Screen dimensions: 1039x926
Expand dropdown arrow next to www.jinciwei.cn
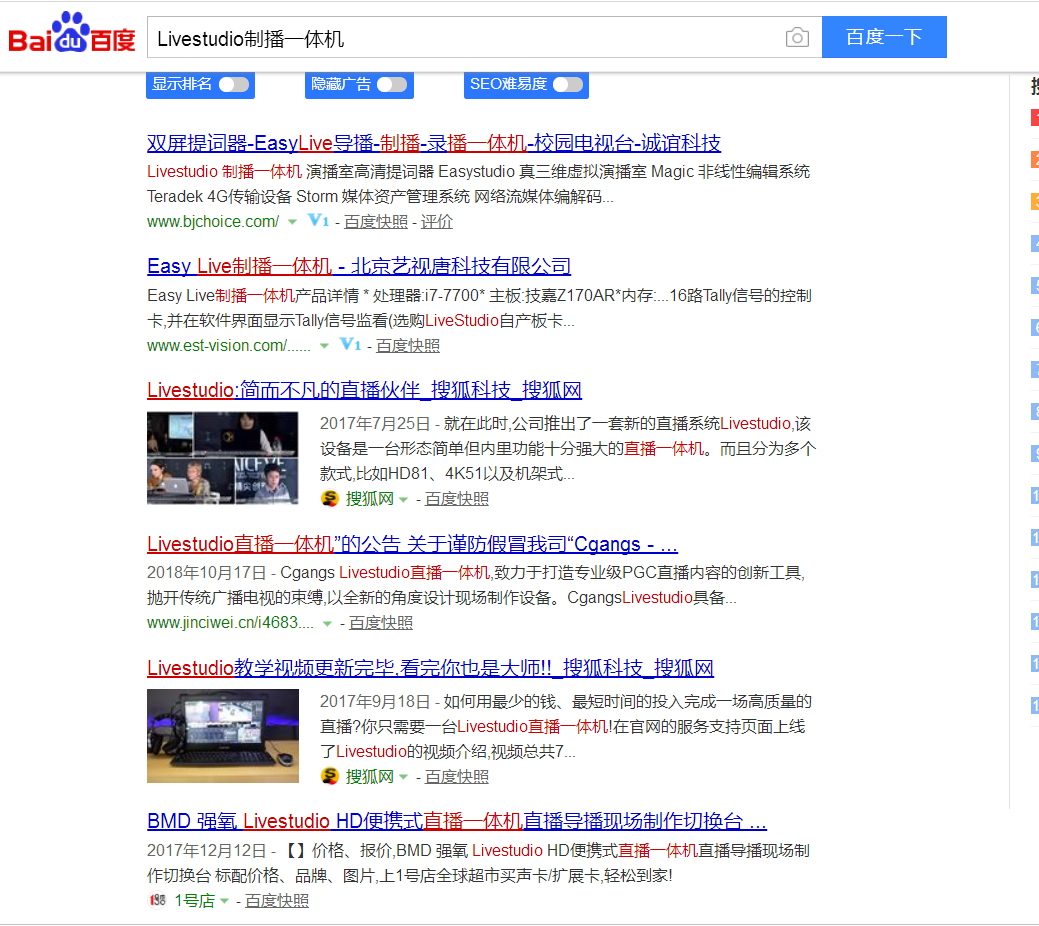(327, 623)
